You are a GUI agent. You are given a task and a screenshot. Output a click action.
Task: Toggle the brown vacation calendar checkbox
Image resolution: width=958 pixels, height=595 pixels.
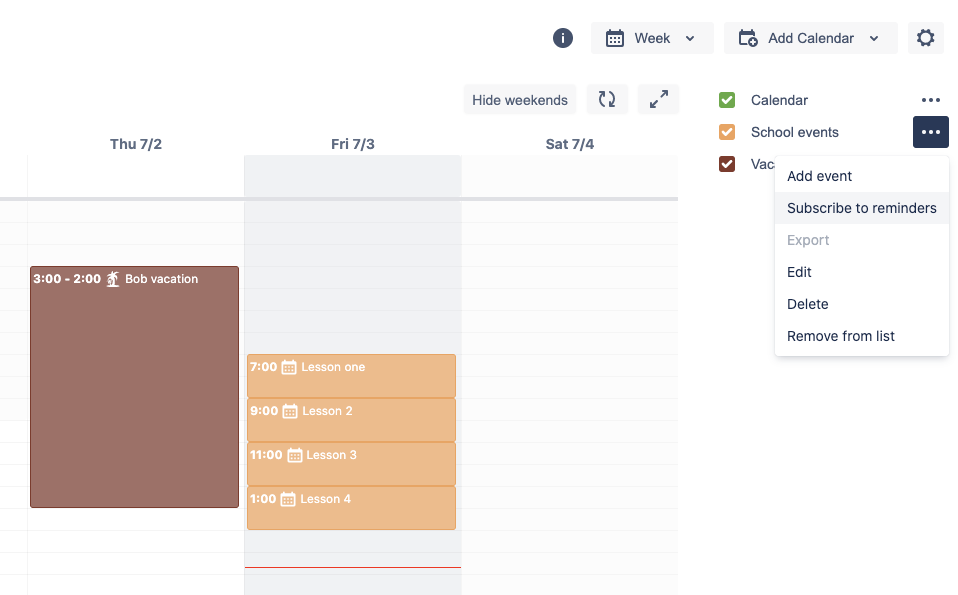click(x=727, y=164)
